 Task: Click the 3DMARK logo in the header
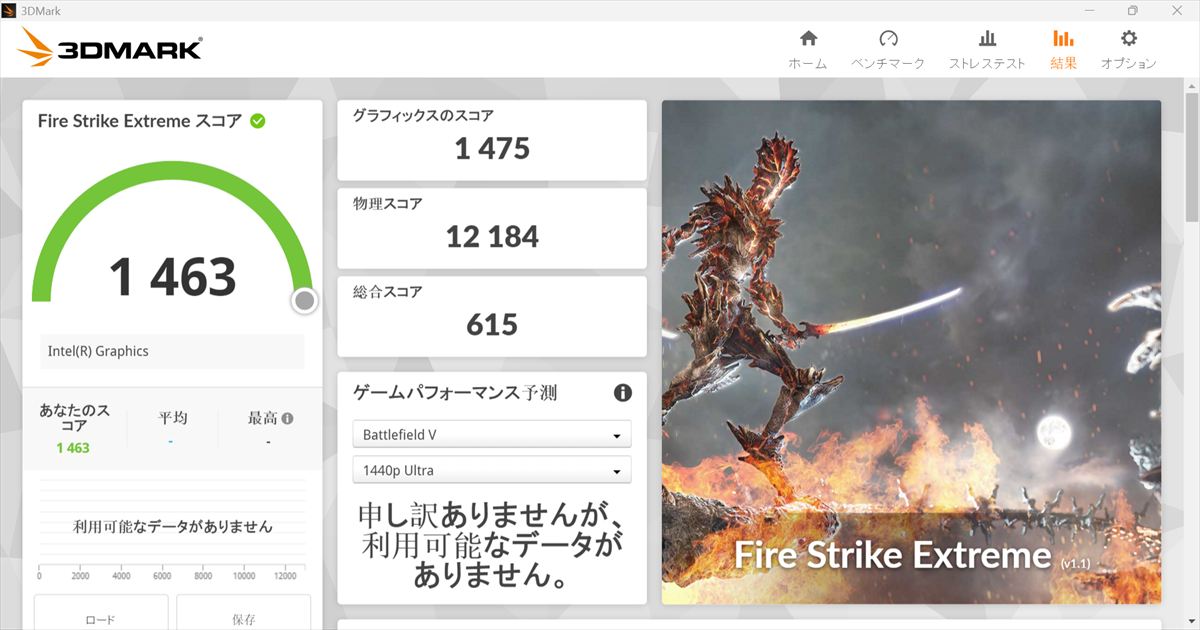110,48
